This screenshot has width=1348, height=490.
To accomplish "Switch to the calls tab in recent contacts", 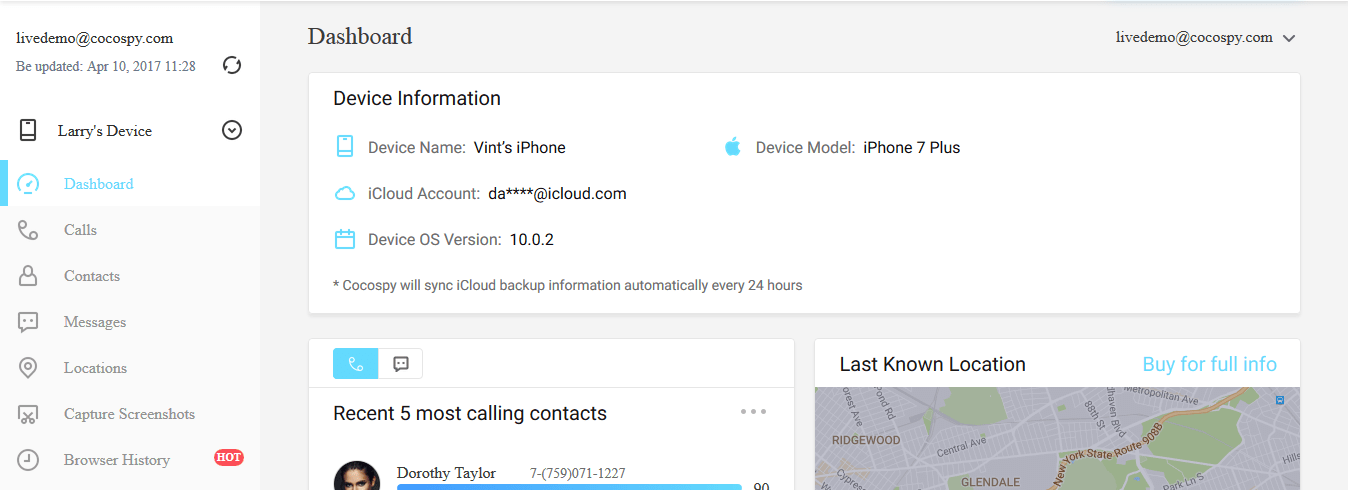I will coord(356,364).
